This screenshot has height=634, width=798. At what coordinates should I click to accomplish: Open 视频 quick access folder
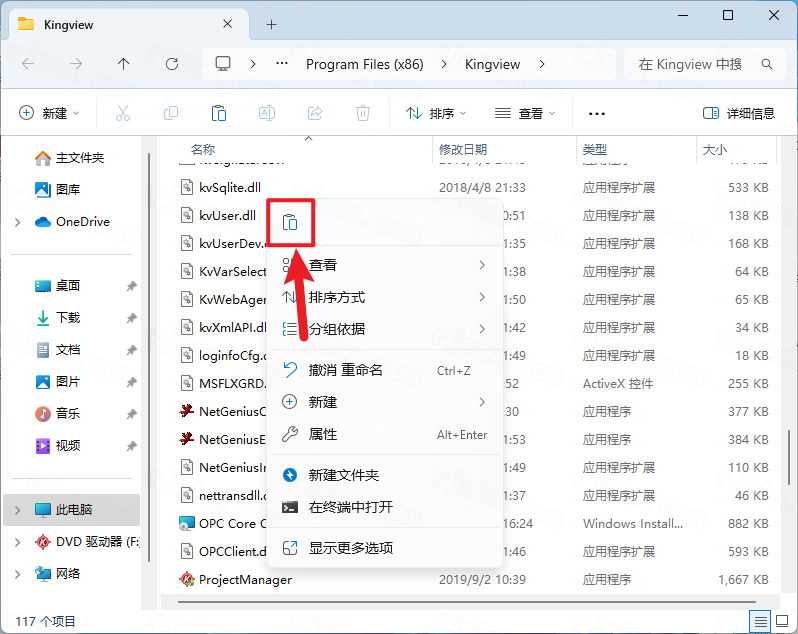tap(58, 446)
